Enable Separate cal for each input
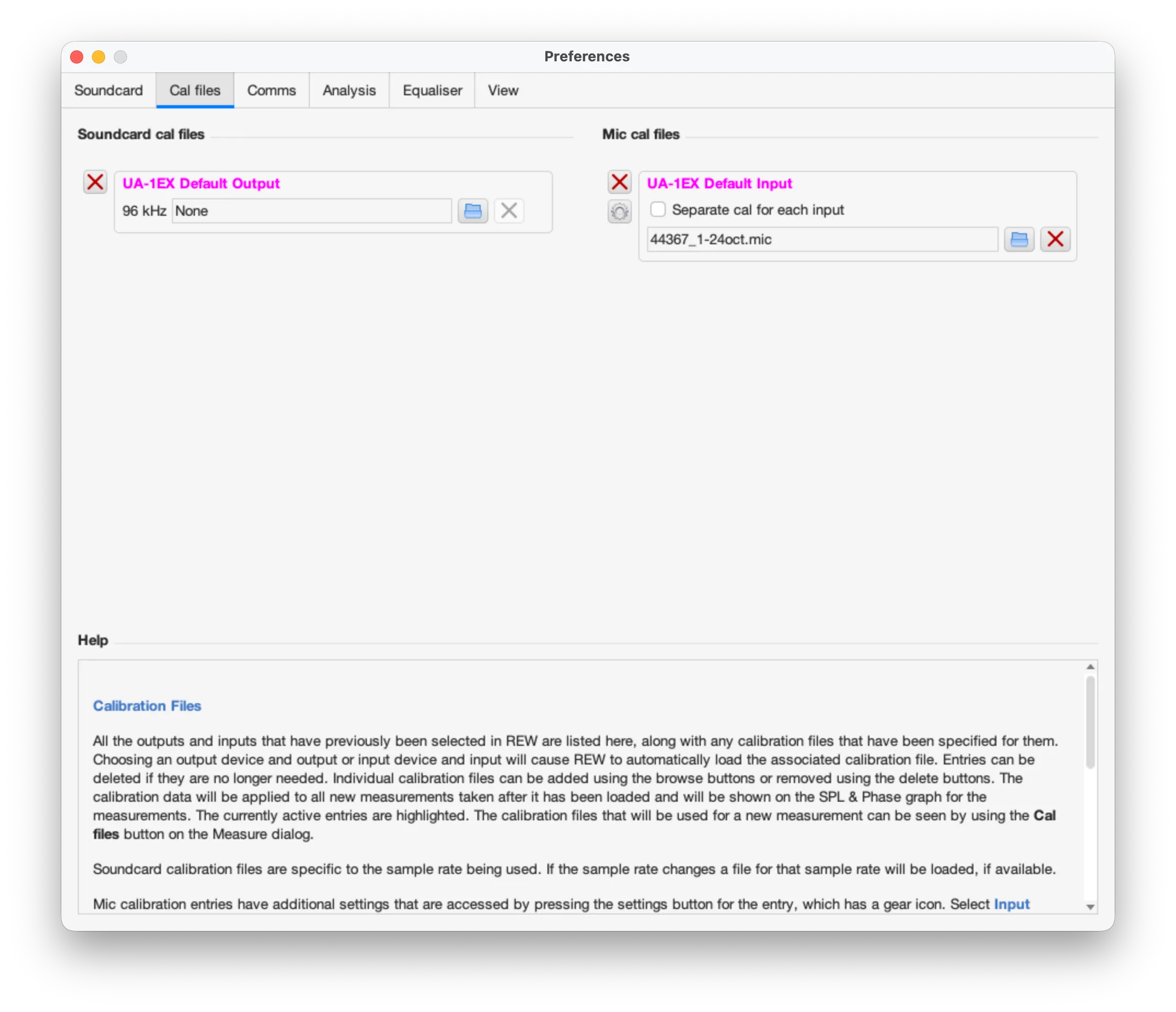 (x=658, y=209)
